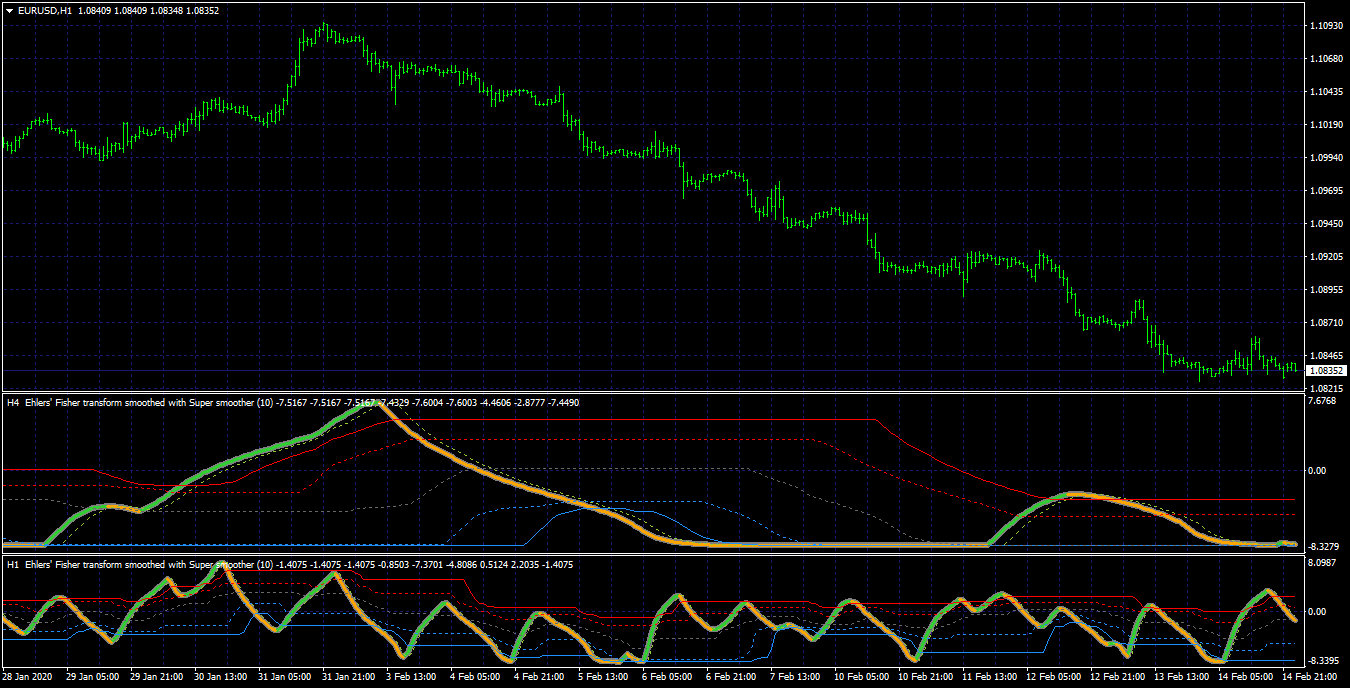The height and width of the screenshot is (688, 1350).
Task: Click the triangle arrow beside EURUSD,H1
Action: pos(9,10)
